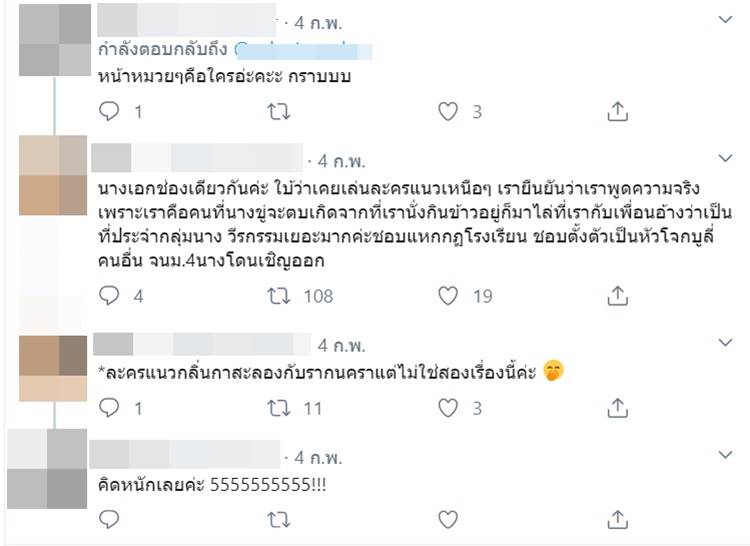The width and height of the screenshot is (750, 546).
Task: Reply to the คิดหนักเลยค่ะ tweet
Action: [x=110, y=519]
